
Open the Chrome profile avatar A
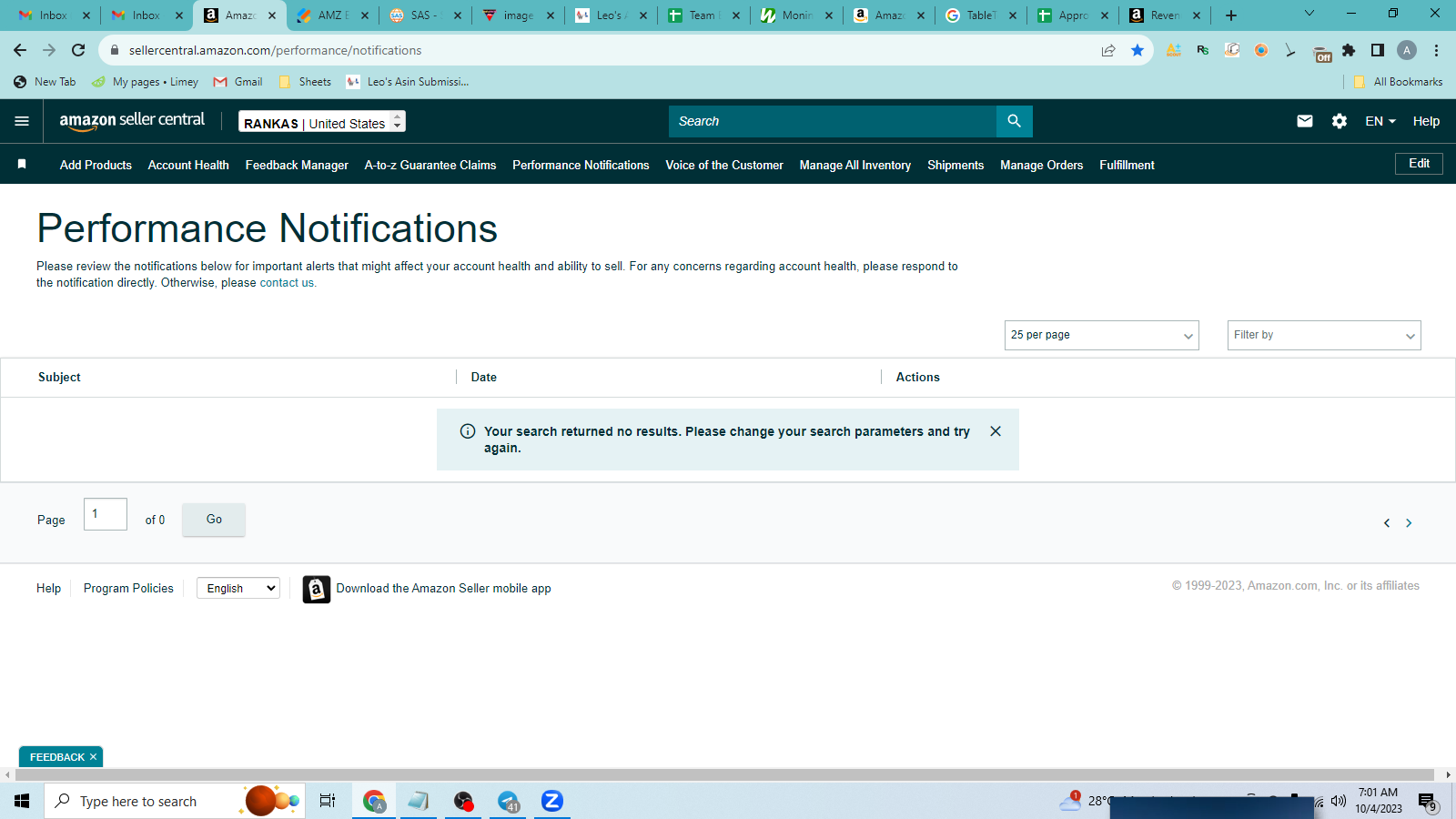point(1407,50)
